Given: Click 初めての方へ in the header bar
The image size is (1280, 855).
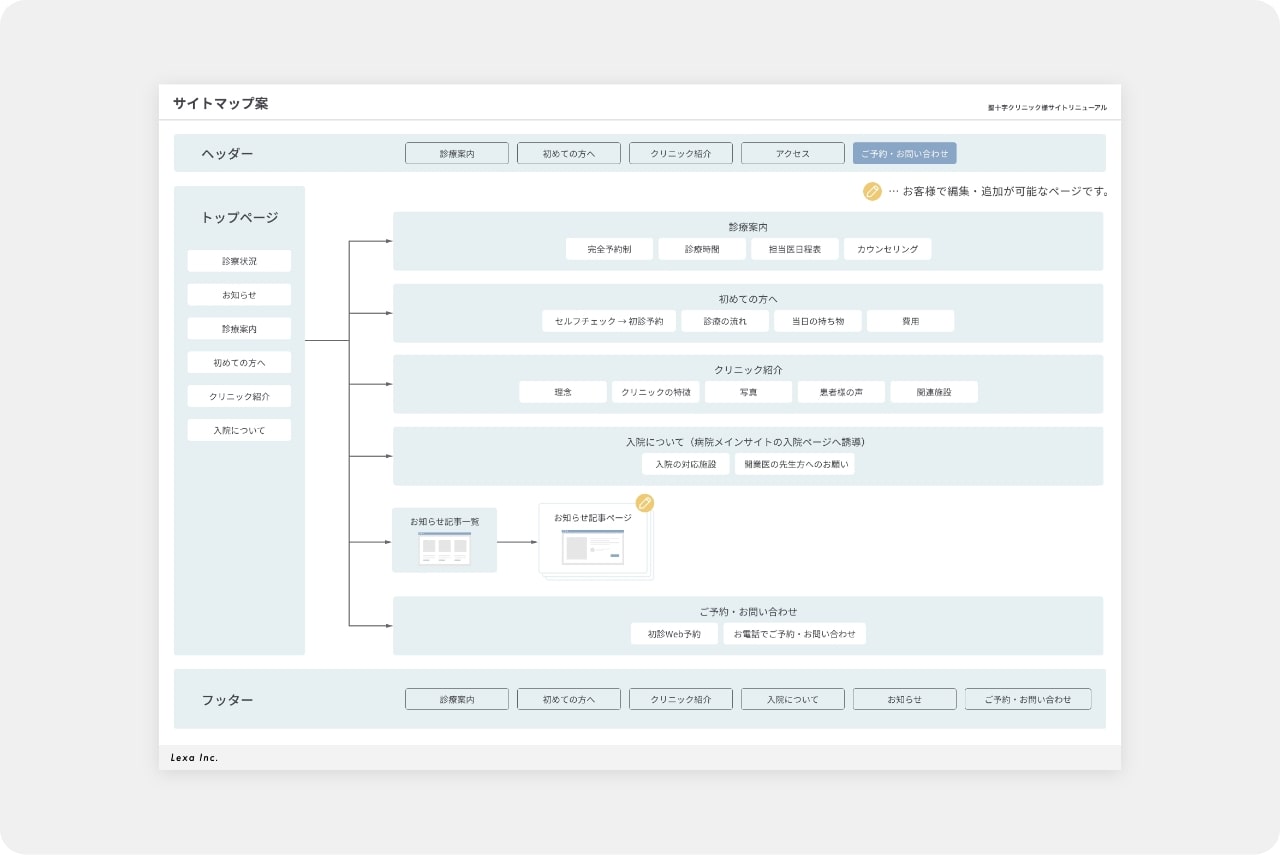Looking at the screenshot, I should pos(568,153).
